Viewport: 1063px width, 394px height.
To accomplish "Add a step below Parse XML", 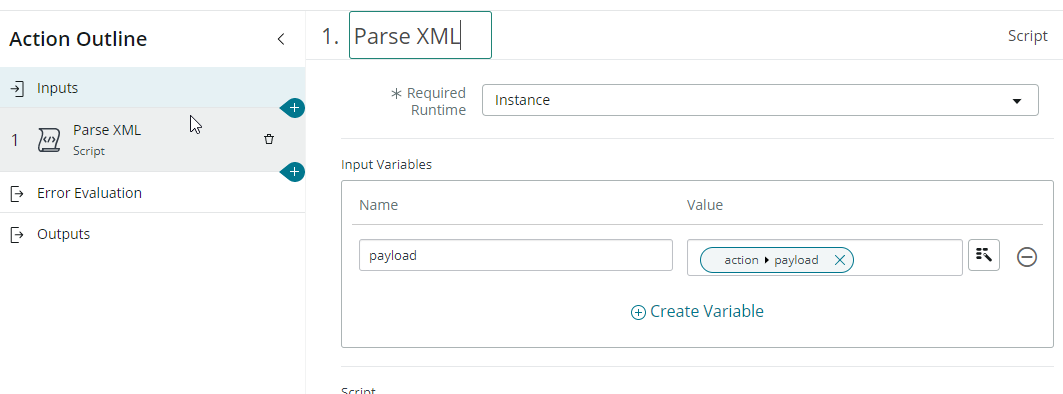I will click(294, 172).
